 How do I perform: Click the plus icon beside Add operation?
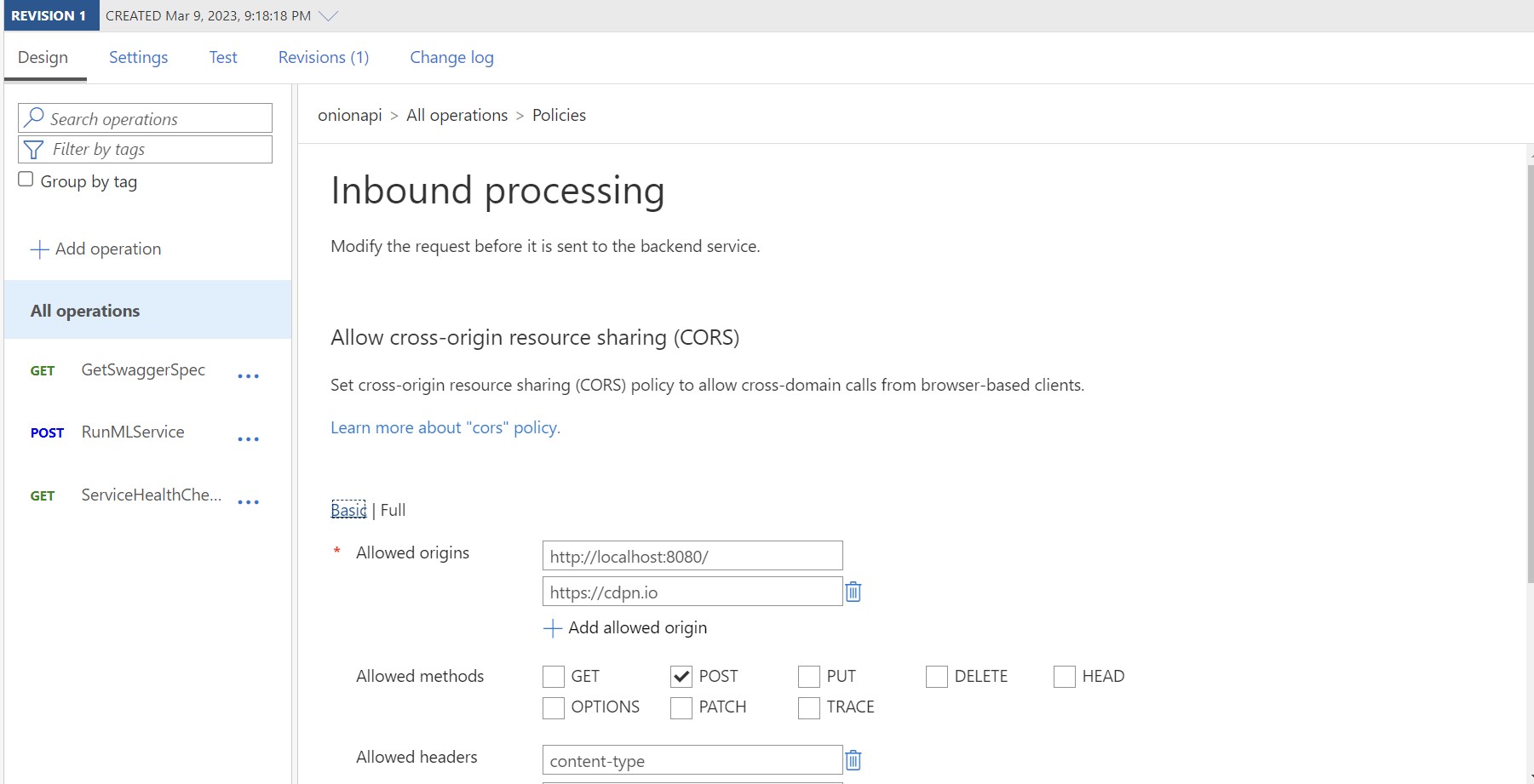tap(40, 249)
